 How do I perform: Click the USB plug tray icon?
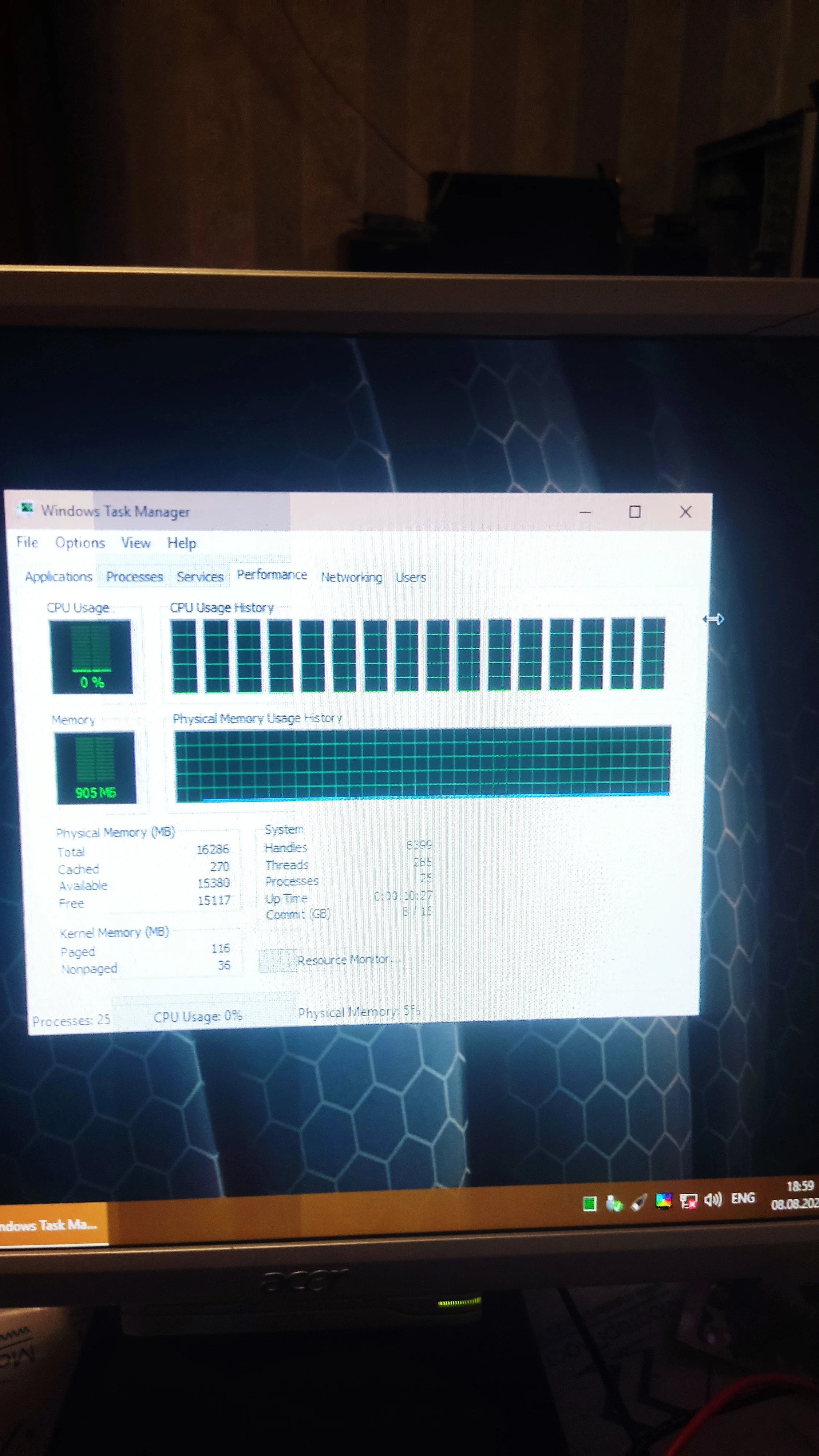point(639,1203)
